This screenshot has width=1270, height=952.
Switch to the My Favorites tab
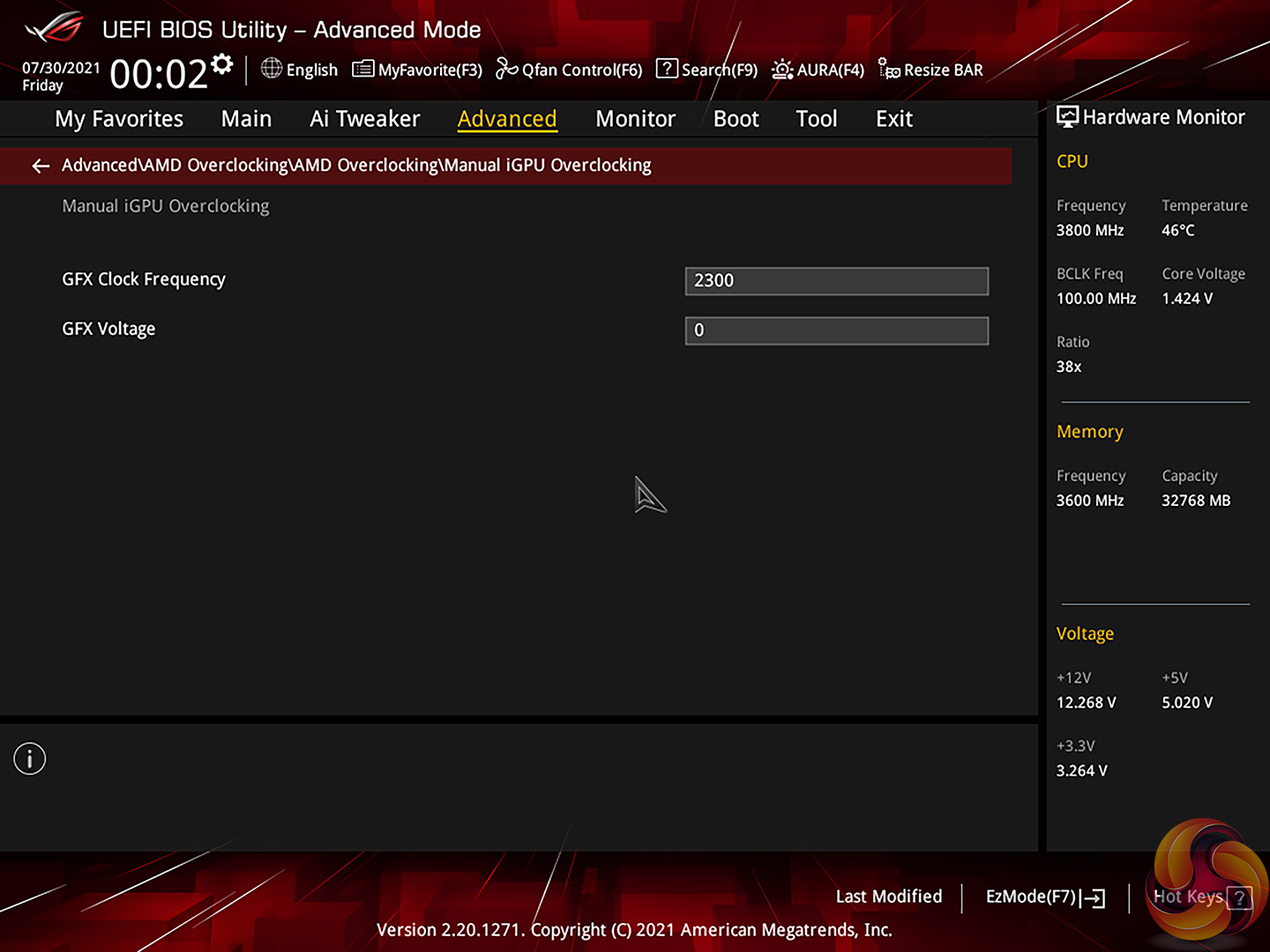tap(119, 119)
